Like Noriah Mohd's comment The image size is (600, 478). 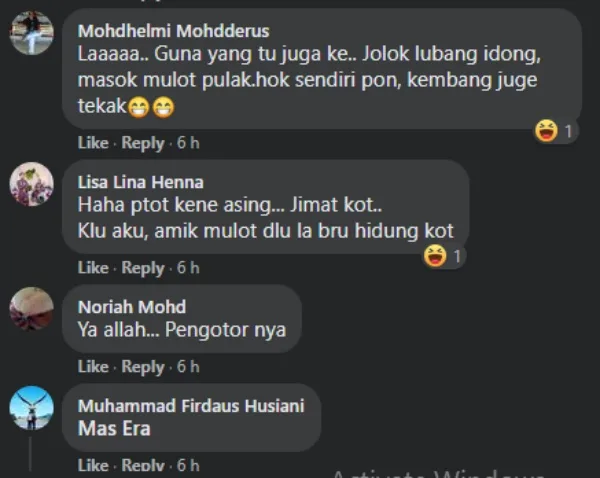click(x=93, y=367)
